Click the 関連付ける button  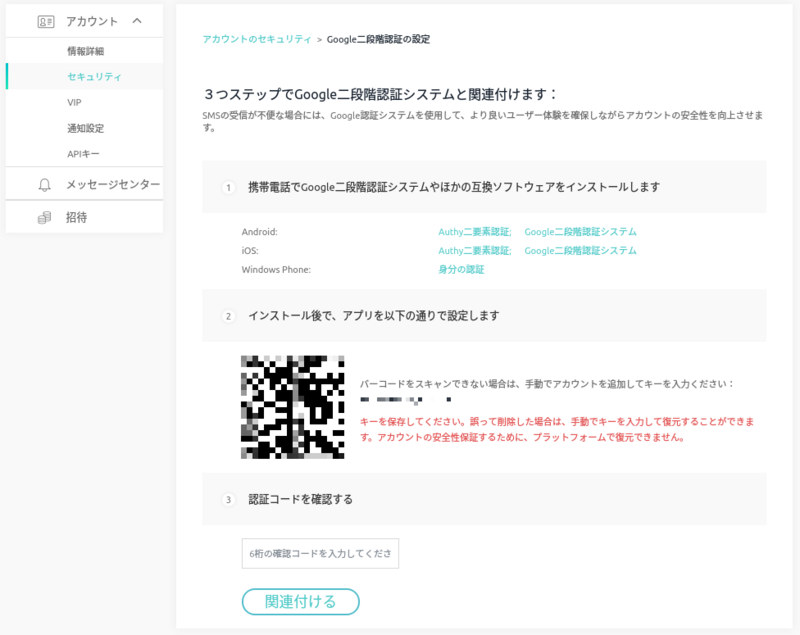(x=300, y=602)
